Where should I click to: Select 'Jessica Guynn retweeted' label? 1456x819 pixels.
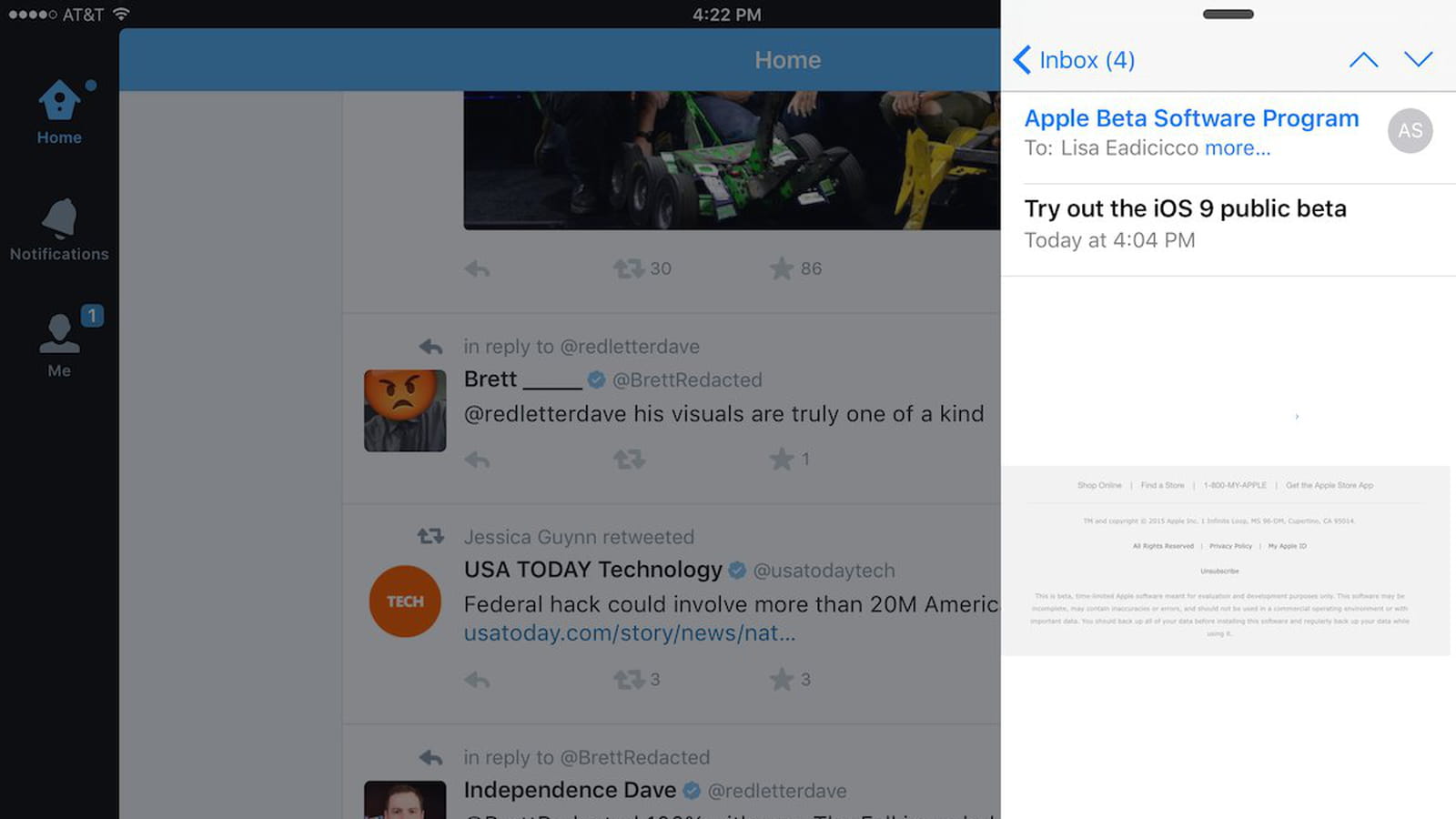click(x=579, y=537)
